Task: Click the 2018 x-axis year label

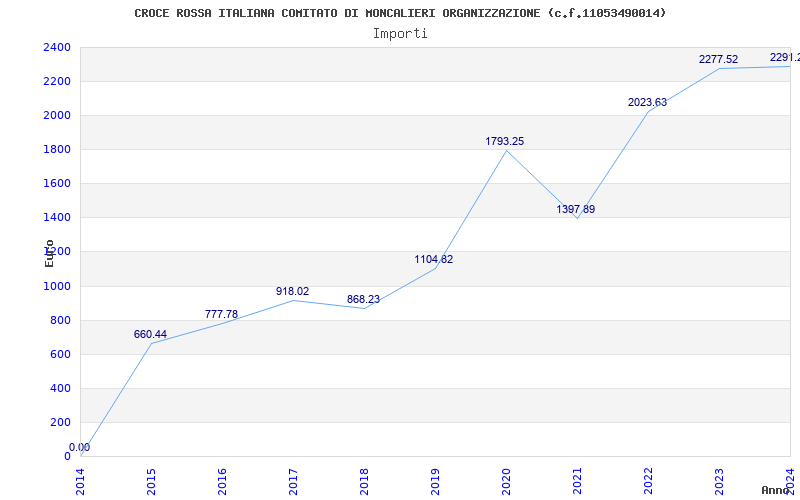Action: [x=364, y=482]
